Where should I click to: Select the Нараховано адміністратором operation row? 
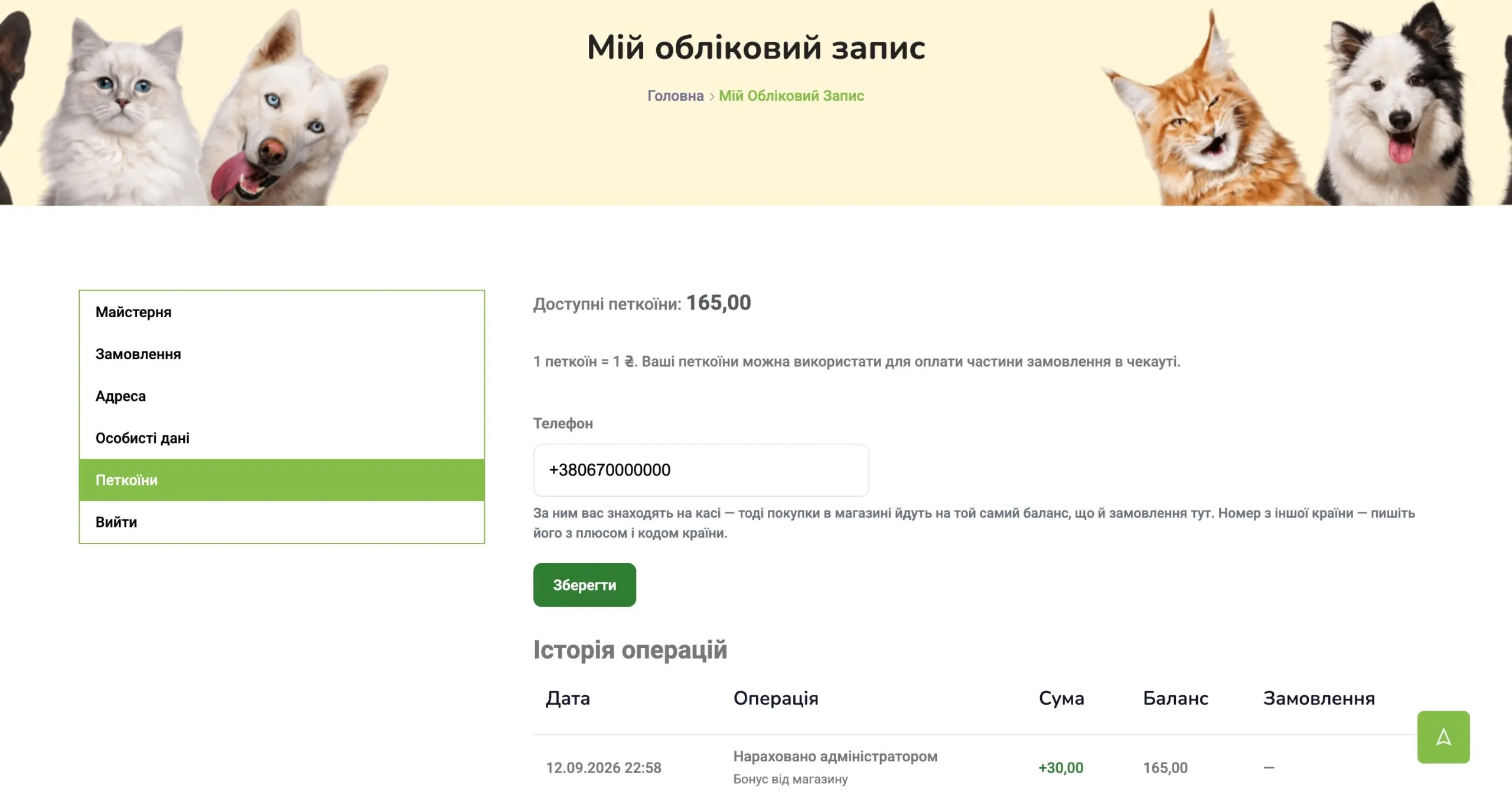tap(975, 767)
